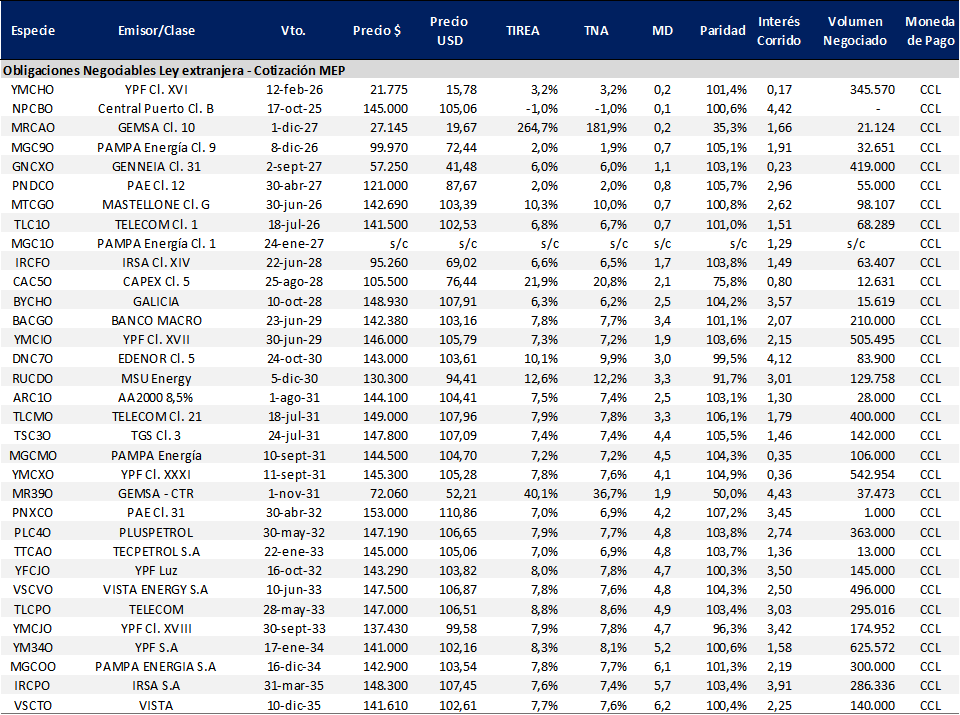This screenshot has width=960, height=715.
Task: Select the Moneda de Pago header
Action: coord(930,31)
